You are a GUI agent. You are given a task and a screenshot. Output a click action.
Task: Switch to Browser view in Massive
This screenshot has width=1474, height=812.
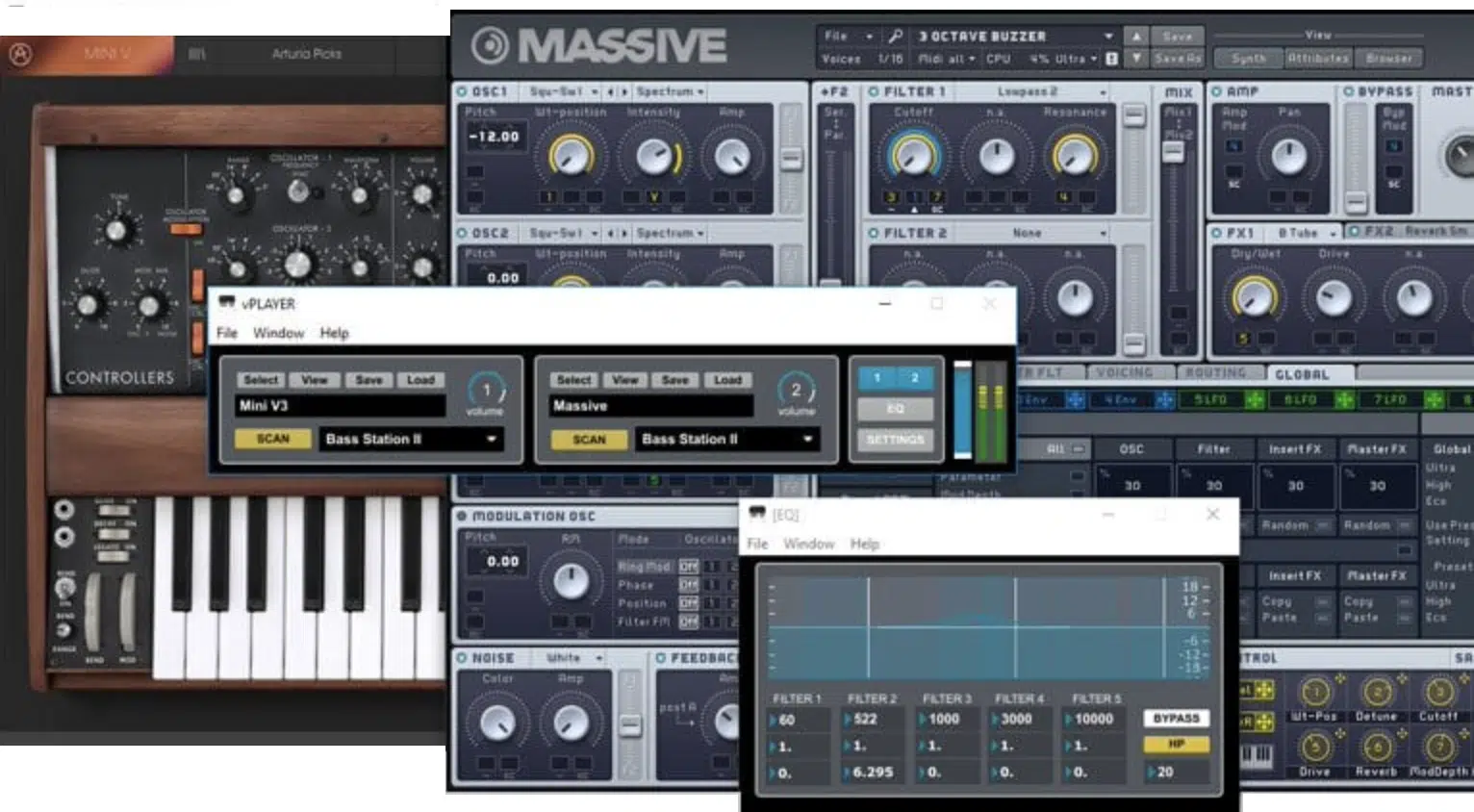(x=1389, y=59)
